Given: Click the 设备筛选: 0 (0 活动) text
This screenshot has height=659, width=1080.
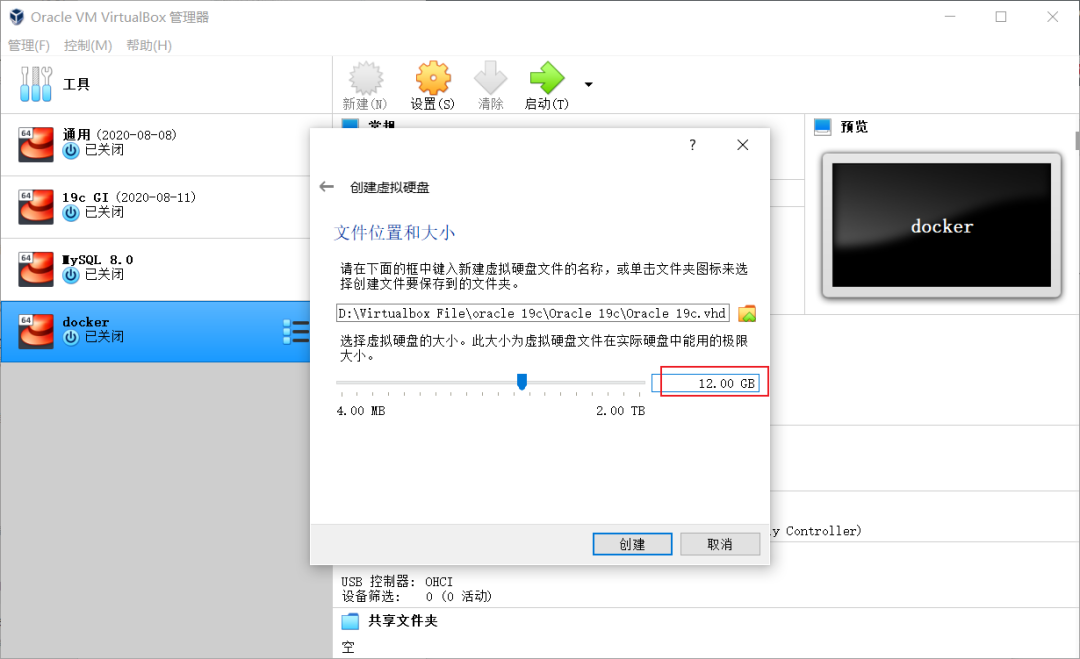Looking at the screenshot, I should pyautogui.click(x=417, y=596).
